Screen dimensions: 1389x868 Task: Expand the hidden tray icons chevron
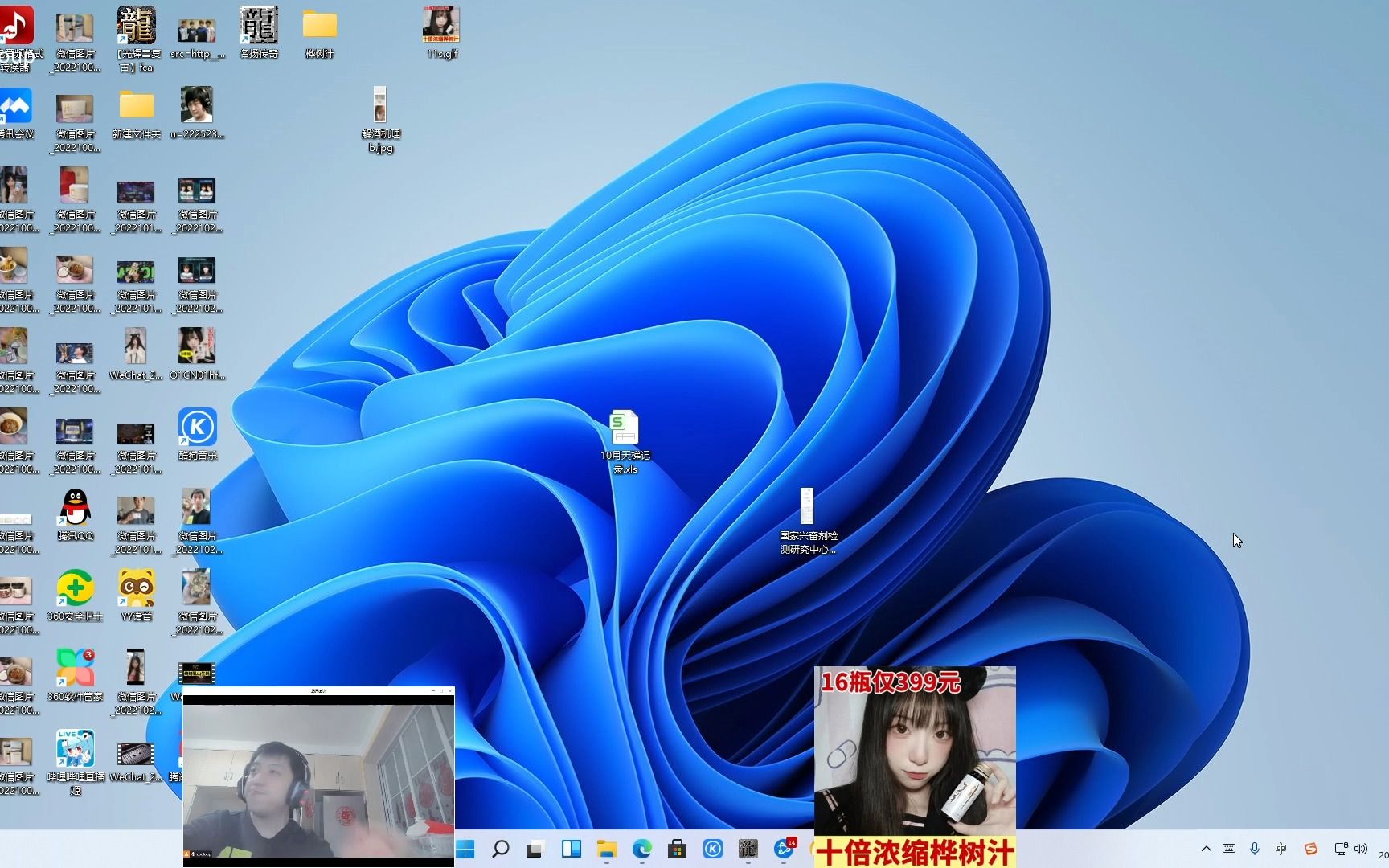pos(1206,849)
